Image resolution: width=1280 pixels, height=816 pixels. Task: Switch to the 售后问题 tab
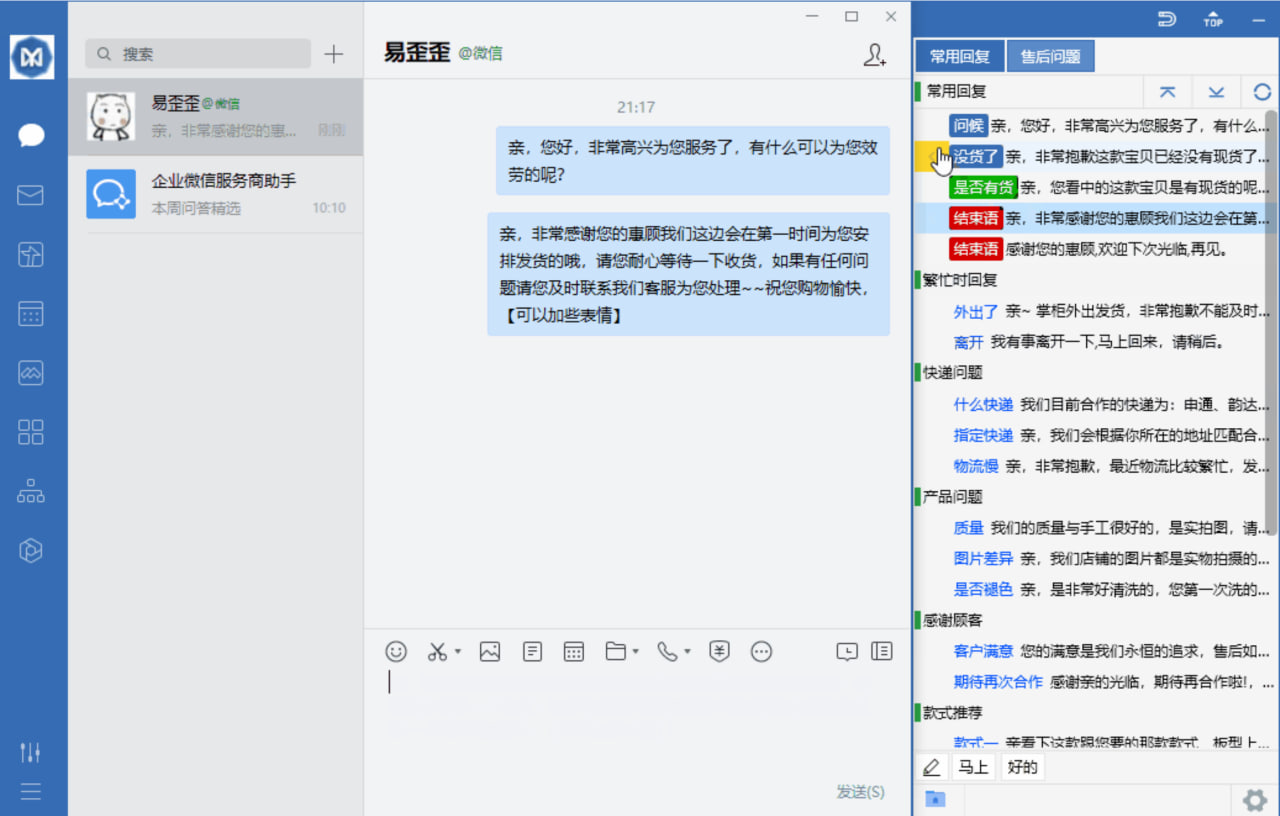click(x=1050, y=56)
